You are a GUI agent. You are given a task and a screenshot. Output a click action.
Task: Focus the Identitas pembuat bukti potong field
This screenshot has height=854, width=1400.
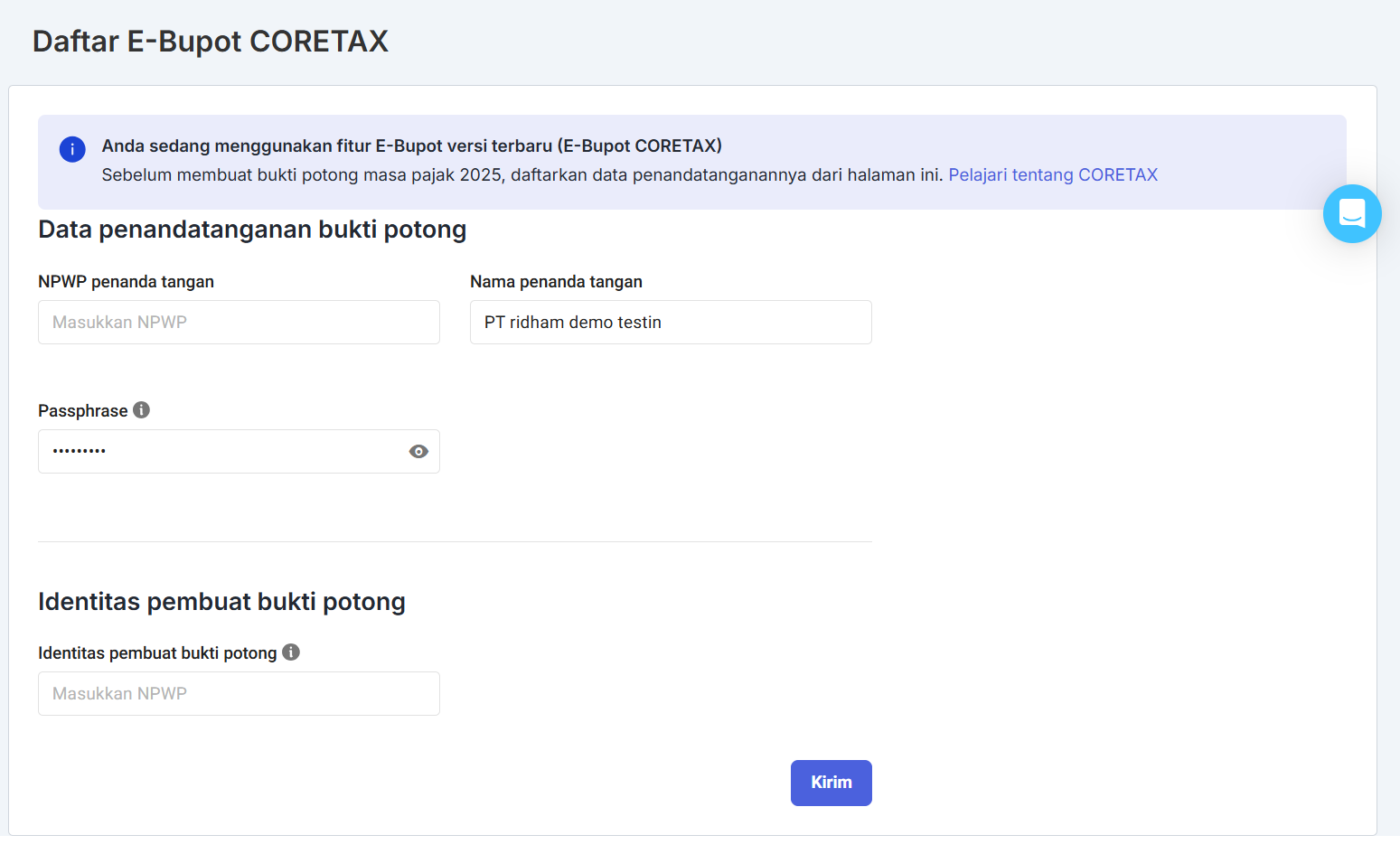point(239,693)
